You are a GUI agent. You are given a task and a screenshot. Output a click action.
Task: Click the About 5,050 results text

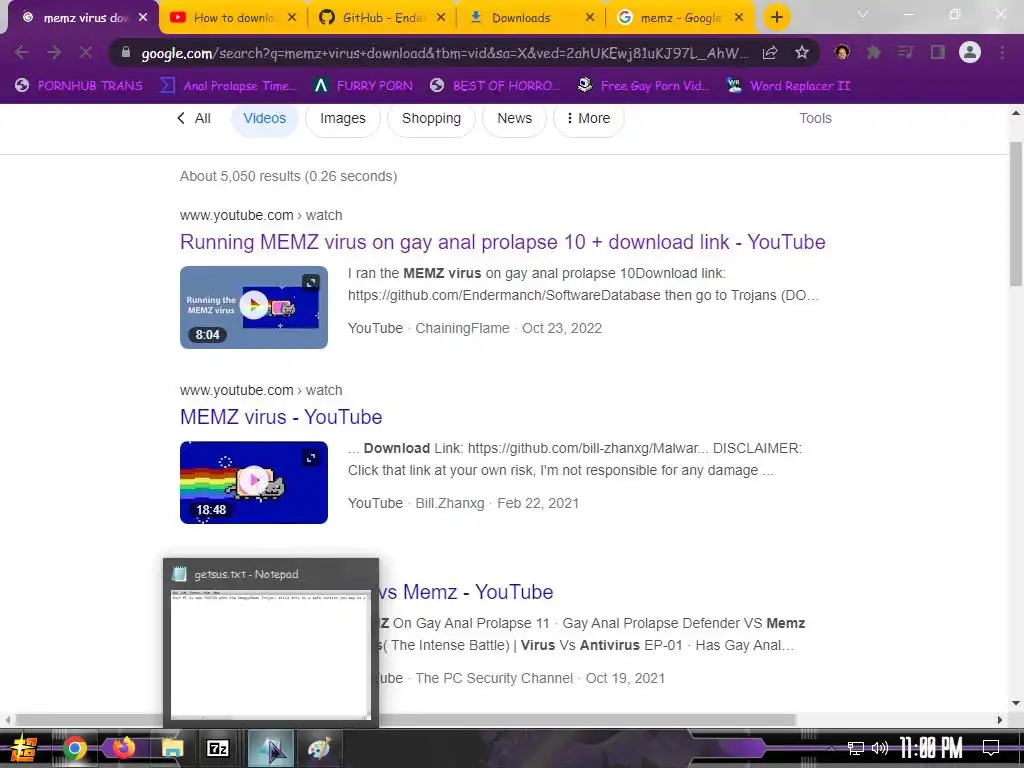[x=288, y=176]
